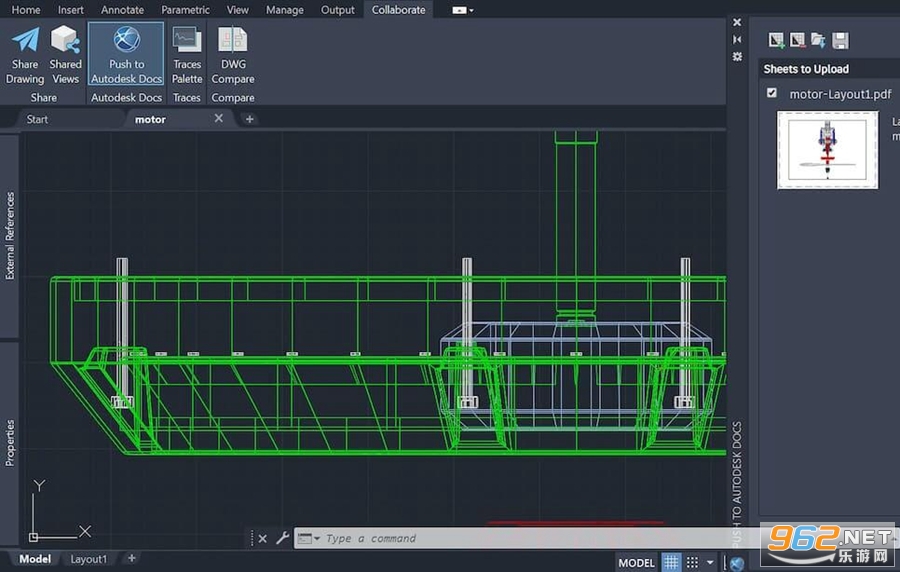Screen dimensions: 900x572
Task: Close the motor drawing tab
Action: click(219, 118)
